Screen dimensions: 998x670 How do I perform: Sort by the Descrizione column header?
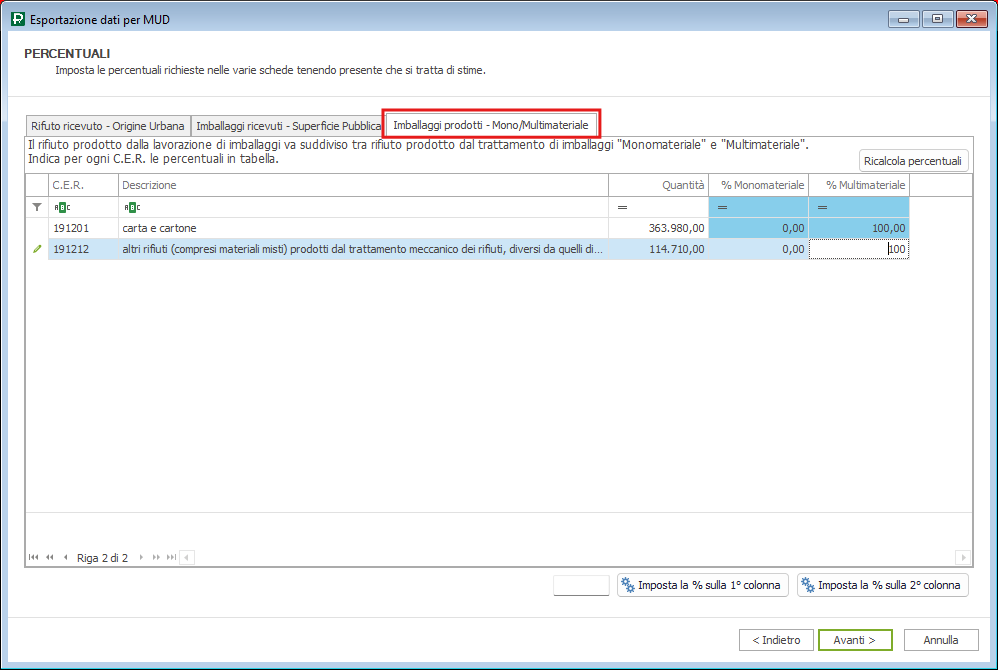(363, 185)
